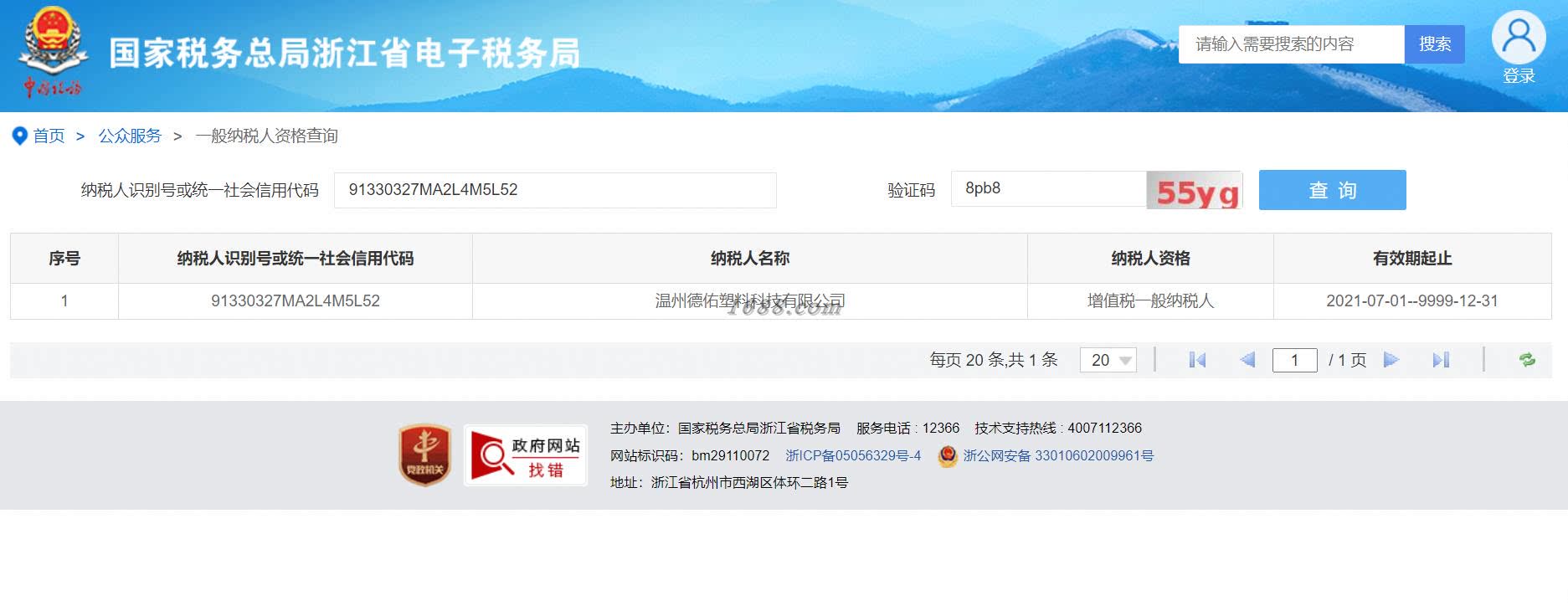Open 浙公网安备 33010602009961号 link
Image resolution: width=1568 pixels, height=611 pixels.
click(x=1058, y=455)
